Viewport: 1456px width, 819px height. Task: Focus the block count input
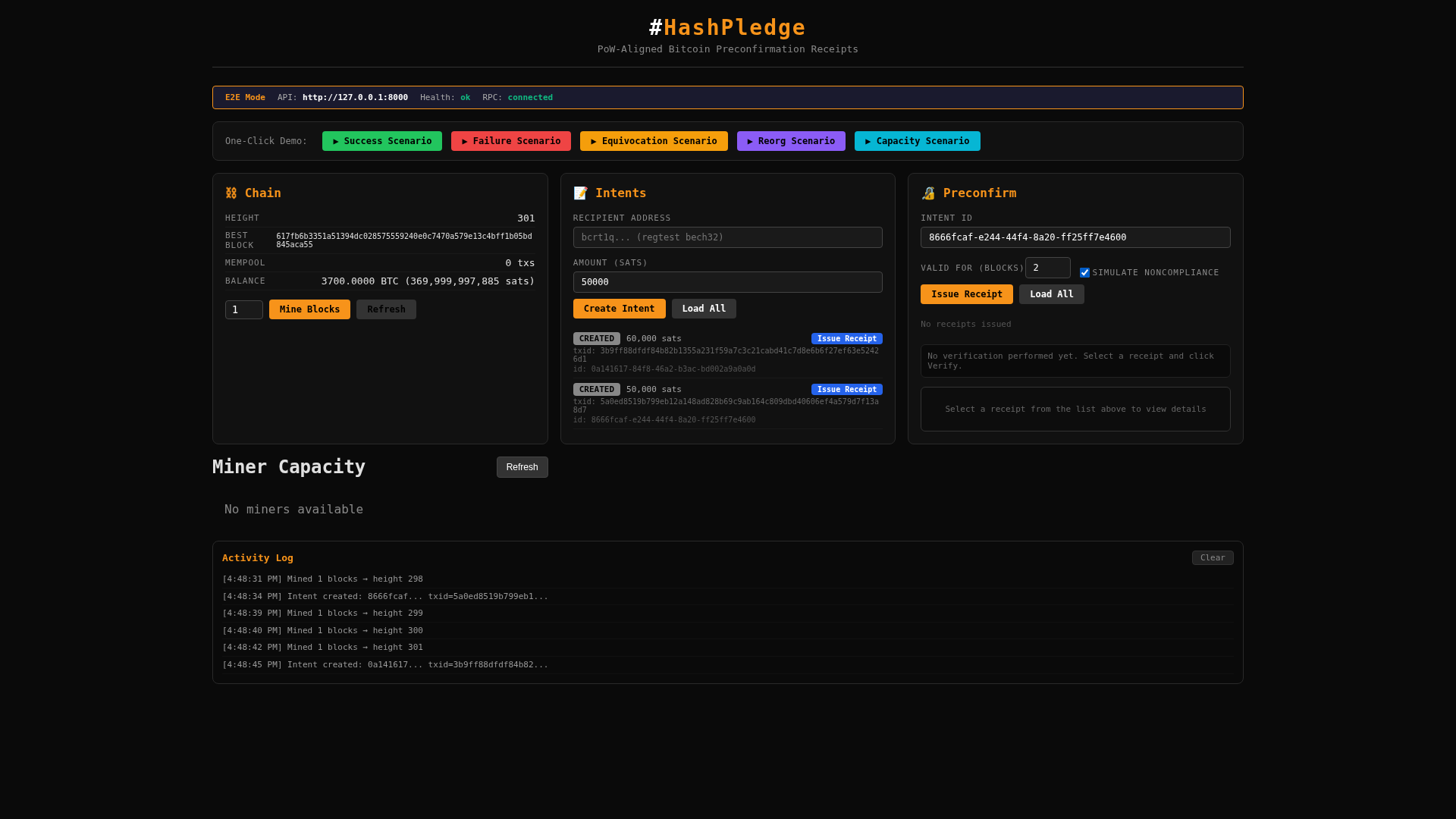click(x=243, y=309)
